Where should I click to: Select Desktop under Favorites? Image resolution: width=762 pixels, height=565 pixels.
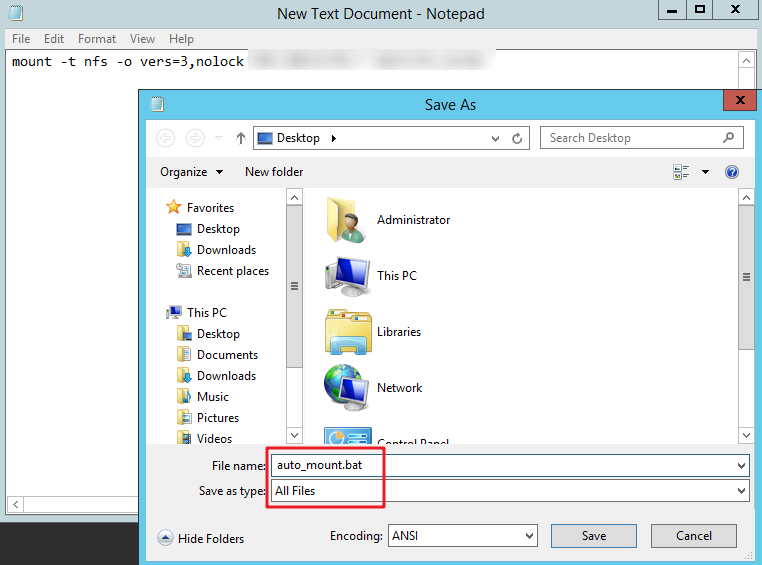pos(208,229)
